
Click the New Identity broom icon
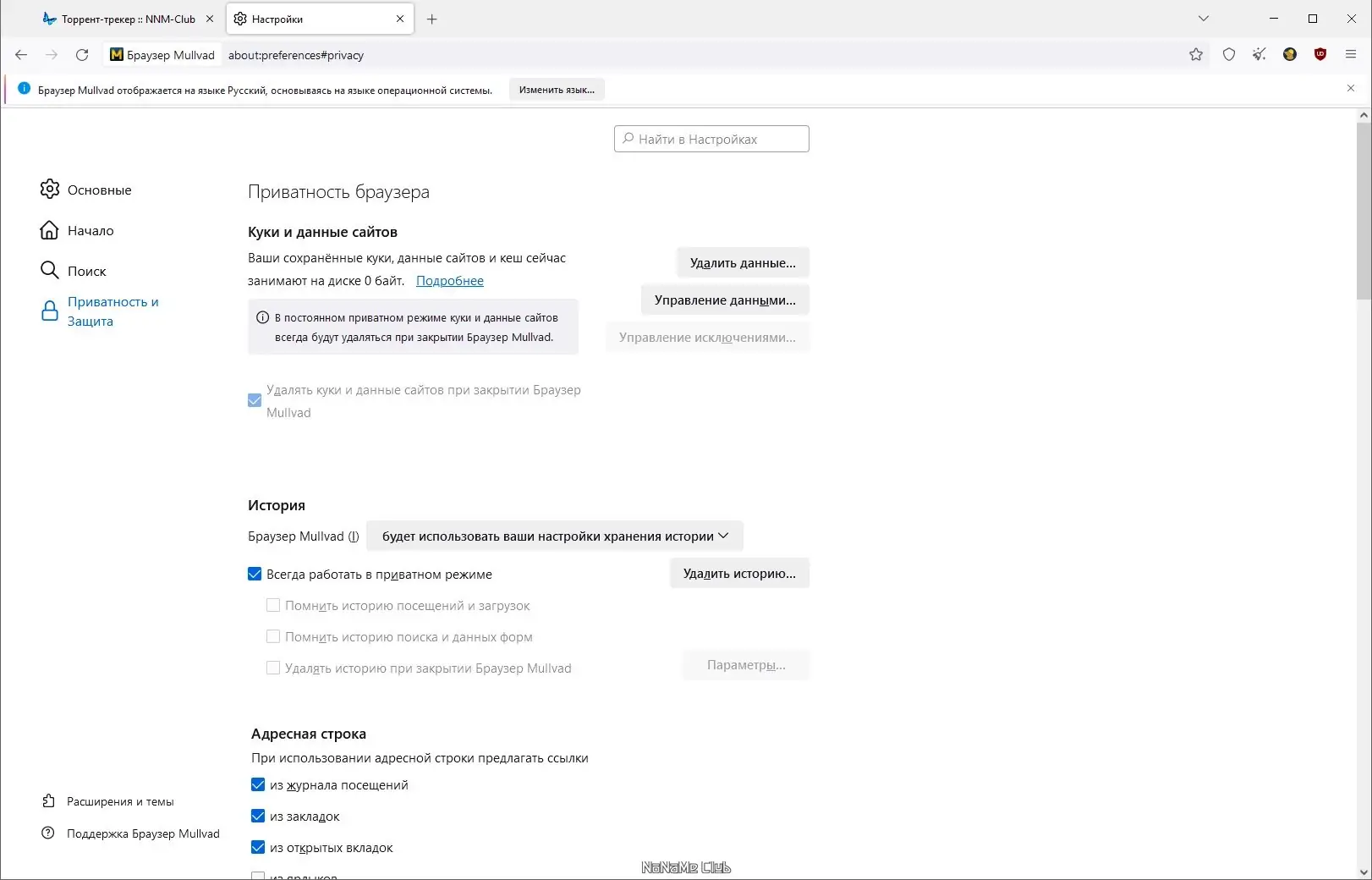[x=1259, y=55]
